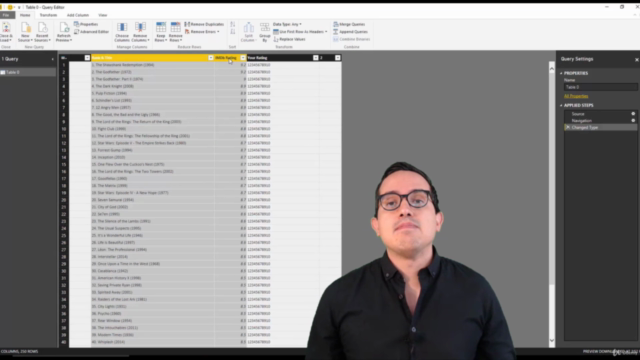
Task: Click the query Name input field
Action: [x=600, y=87]
